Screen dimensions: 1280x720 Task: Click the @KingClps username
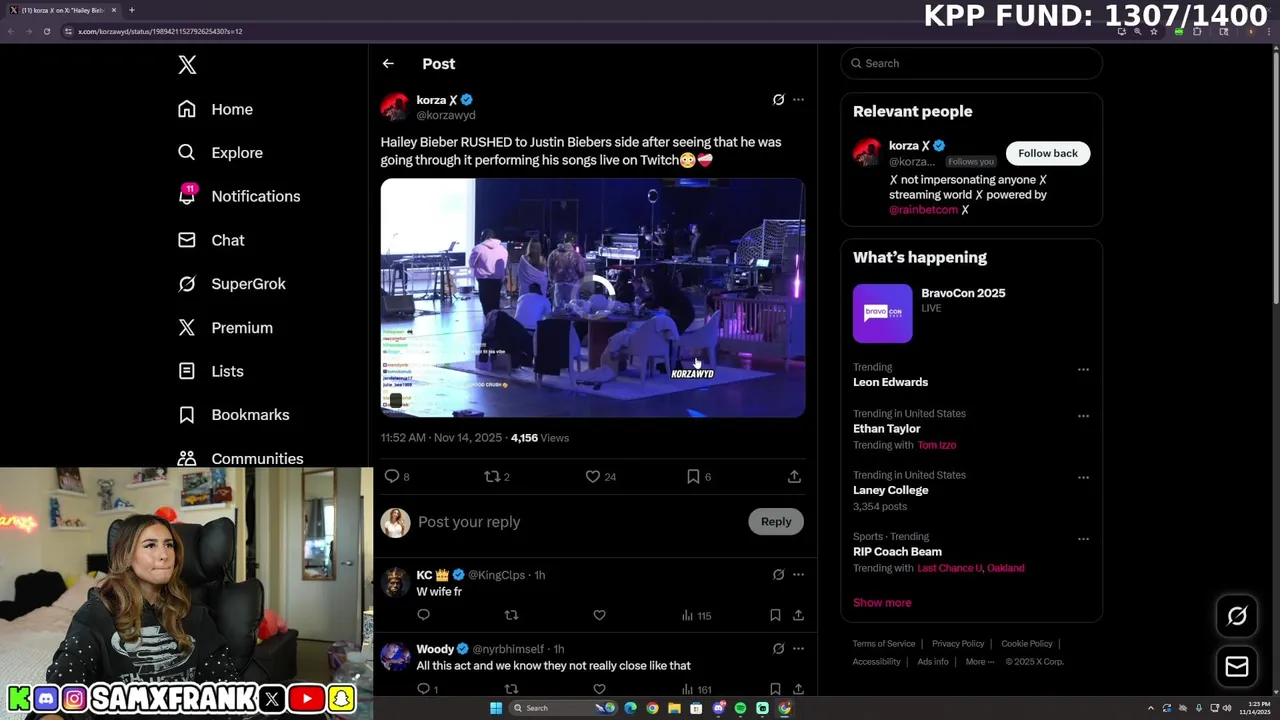497,575
